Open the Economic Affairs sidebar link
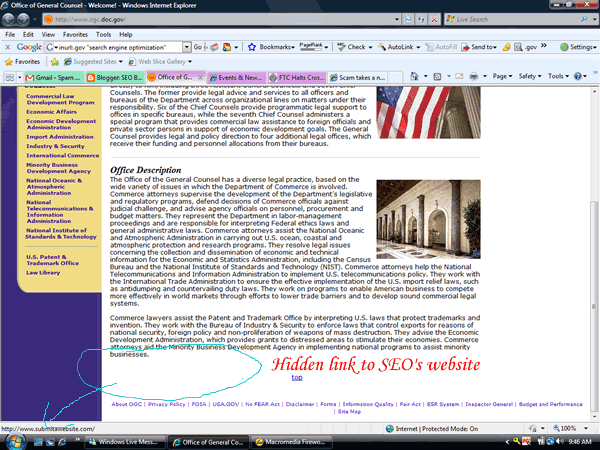This screenshot has height=450, width=600. pyautogui.click(x=51, y=112)
